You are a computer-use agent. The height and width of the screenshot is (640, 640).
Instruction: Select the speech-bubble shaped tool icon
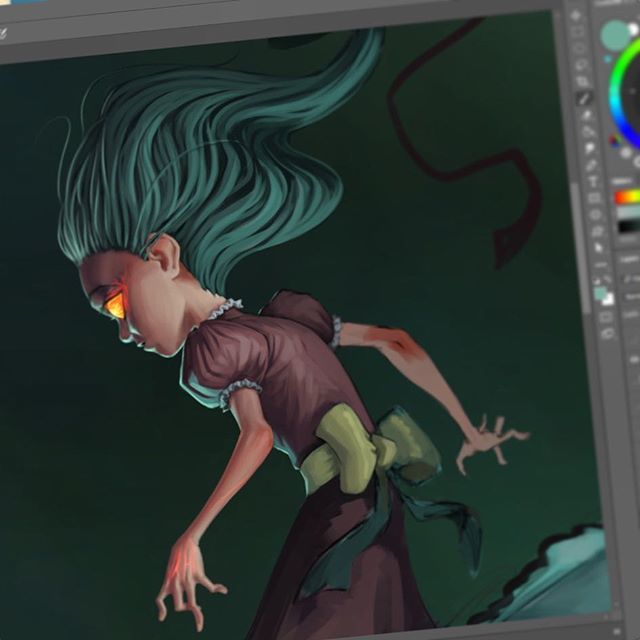click(x=590, y=149)
